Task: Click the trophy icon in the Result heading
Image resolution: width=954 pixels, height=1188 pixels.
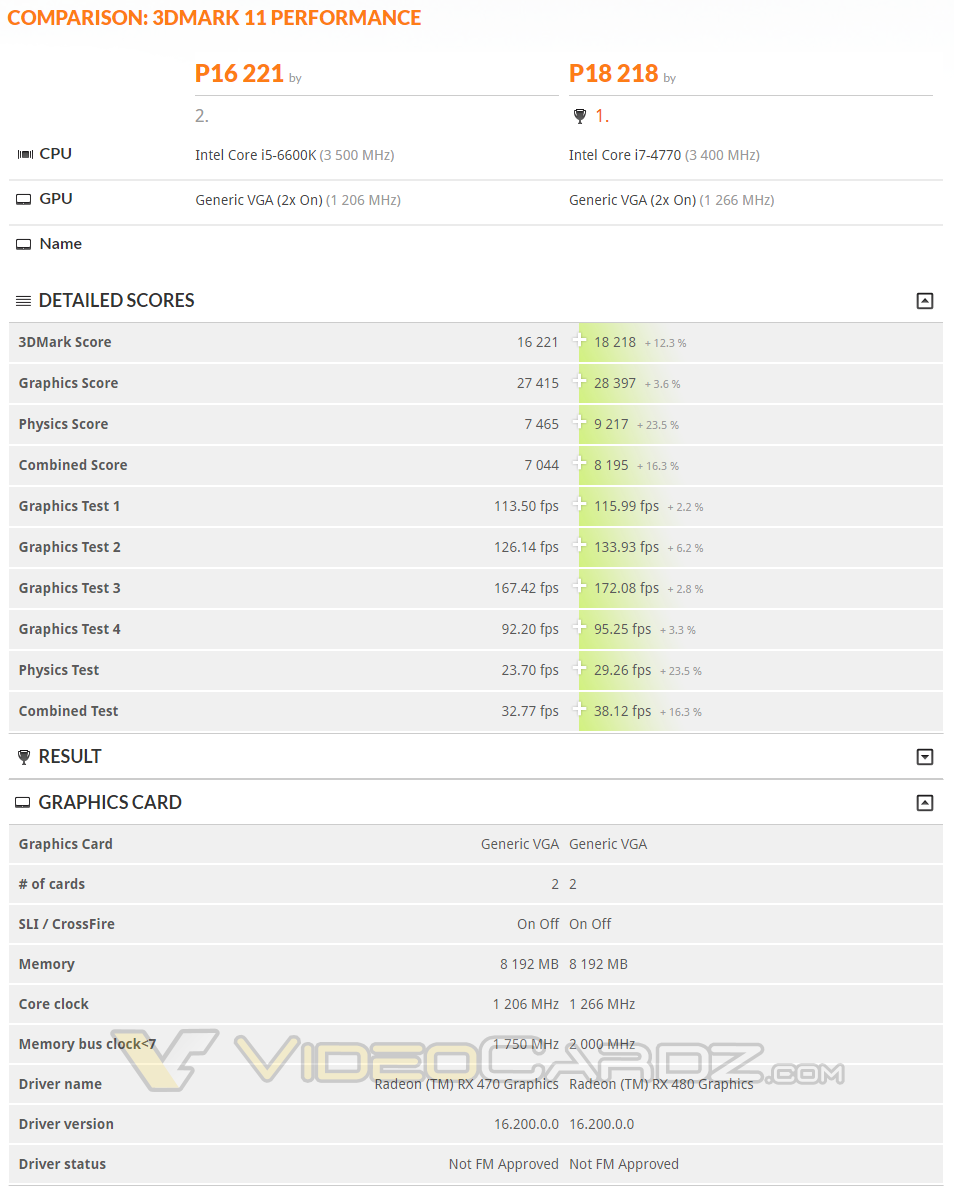Action: [x=24, y=757]
